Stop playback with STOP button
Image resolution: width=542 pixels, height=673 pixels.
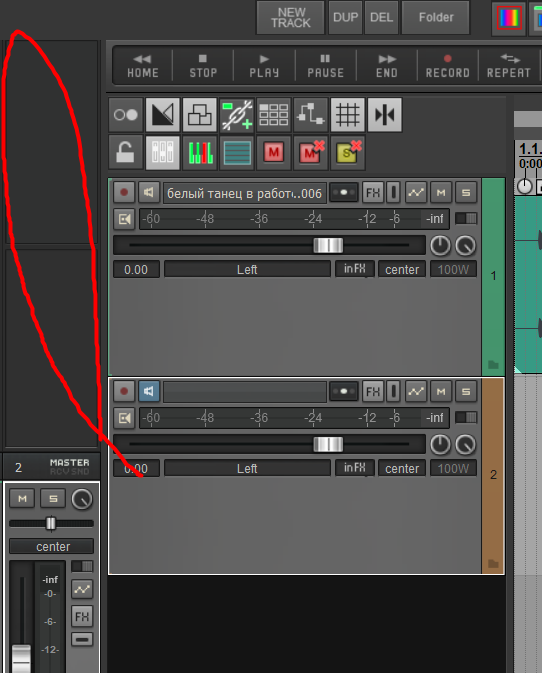[x=203, y=66]
